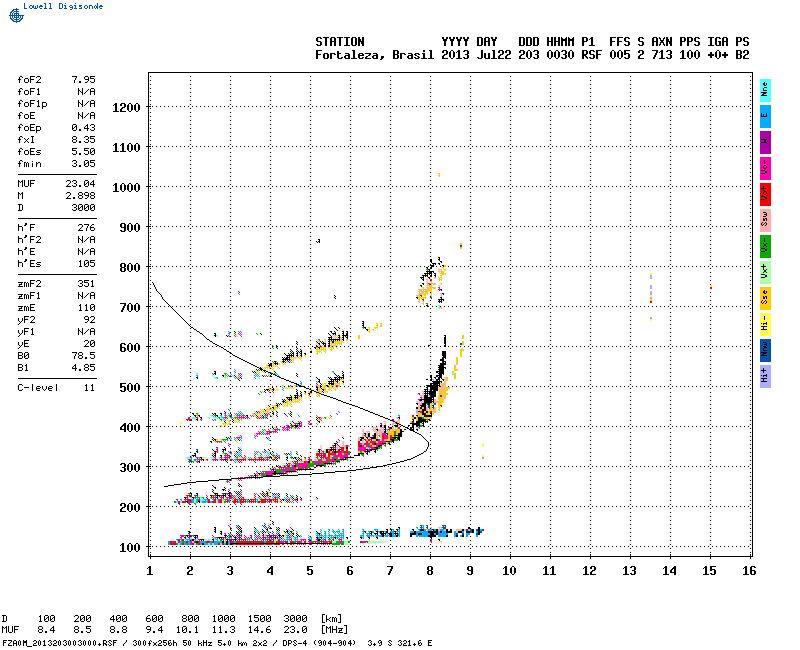Click the MUF table value 8.4

click(46, 630)
